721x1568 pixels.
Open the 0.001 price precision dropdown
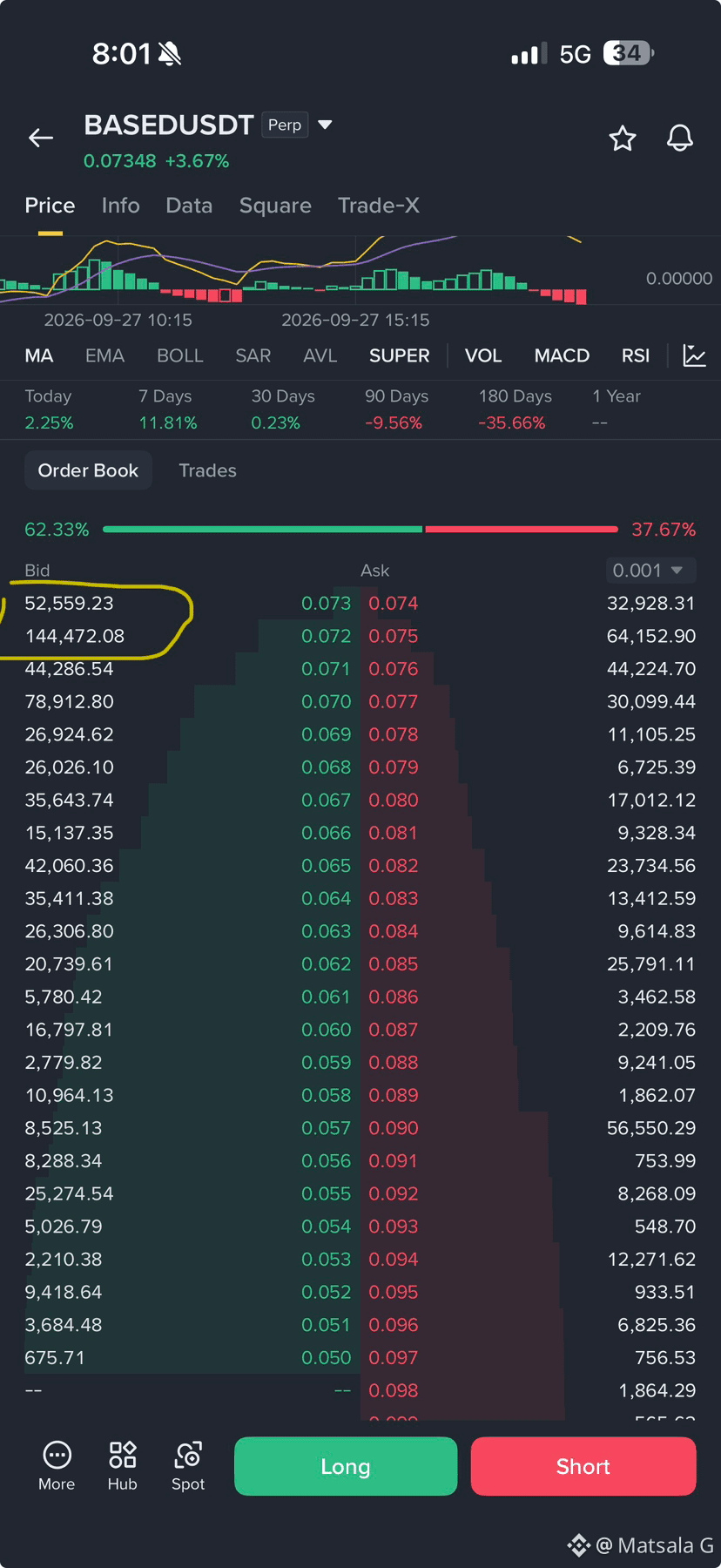[650, 571]
